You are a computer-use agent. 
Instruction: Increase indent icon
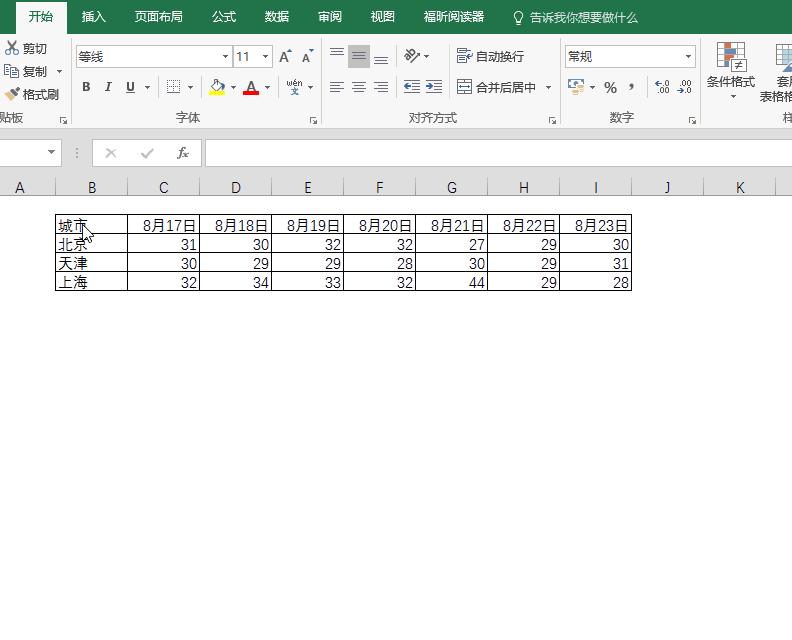[434, 87]
